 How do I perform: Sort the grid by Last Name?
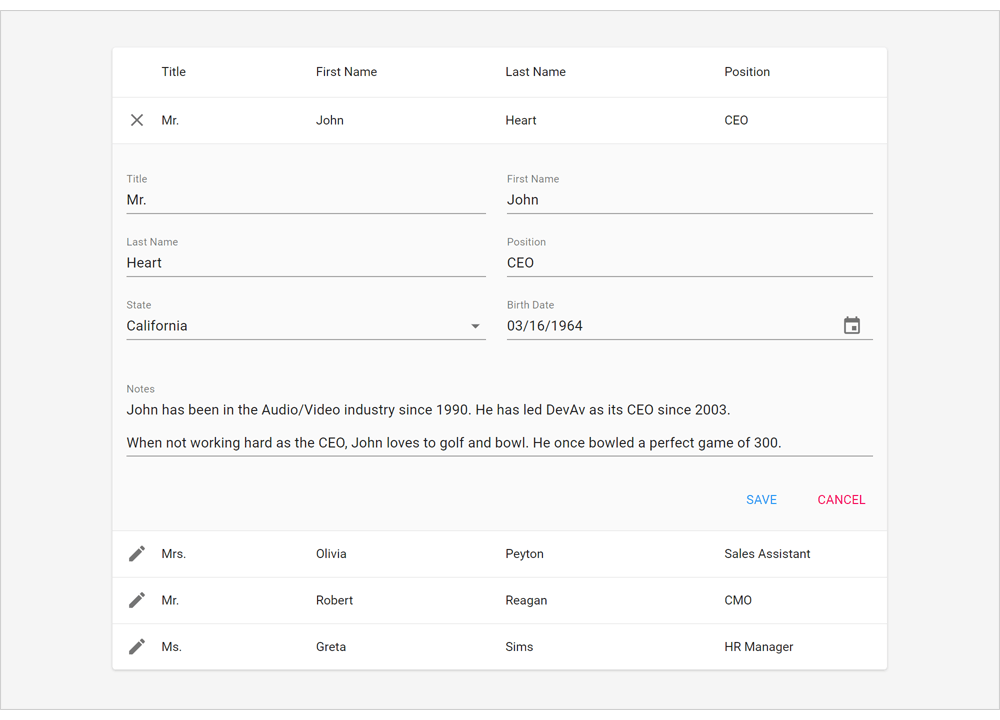[535, 71]
